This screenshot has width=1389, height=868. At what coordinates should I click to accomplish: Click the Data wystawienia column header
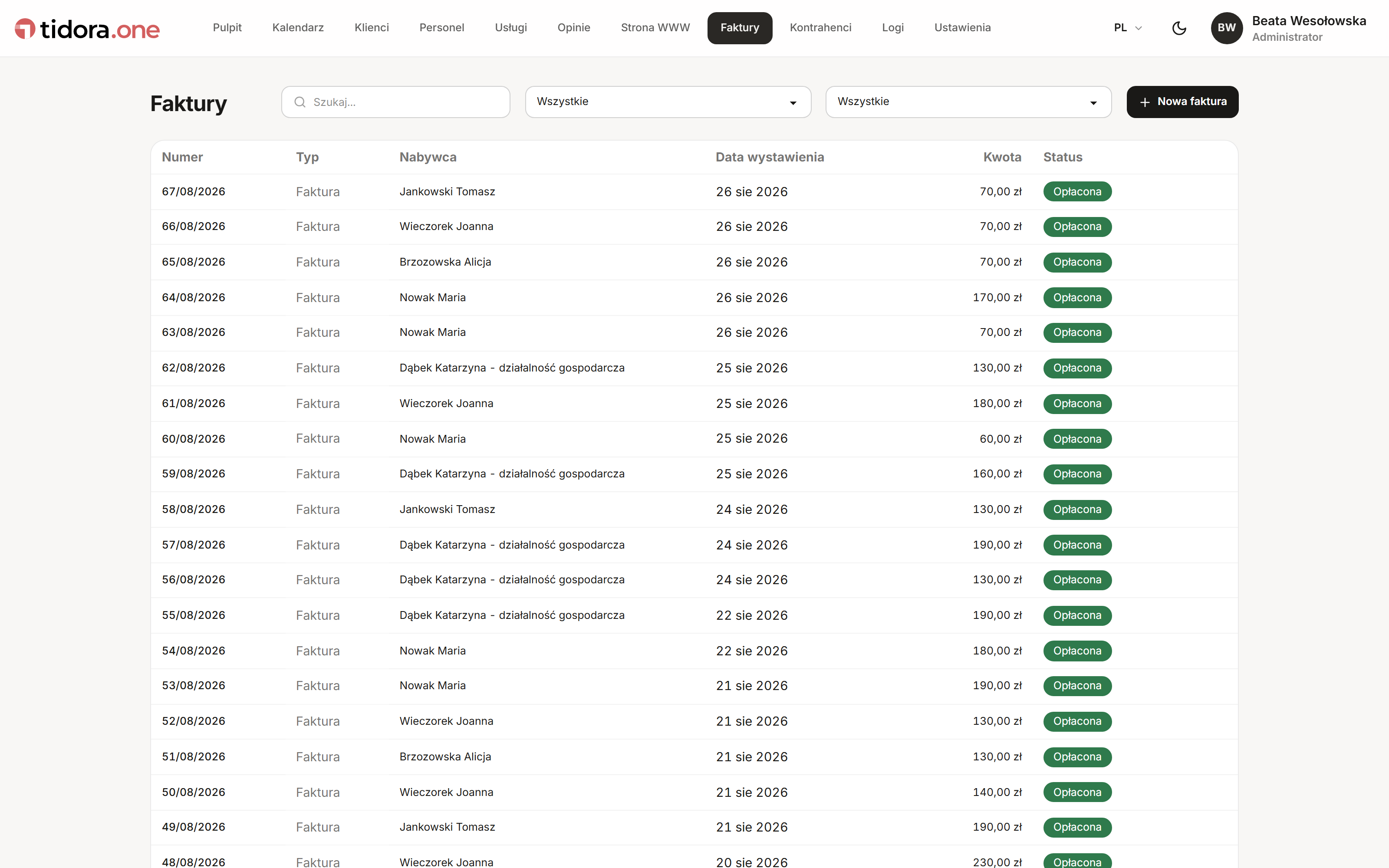point(770,157)
